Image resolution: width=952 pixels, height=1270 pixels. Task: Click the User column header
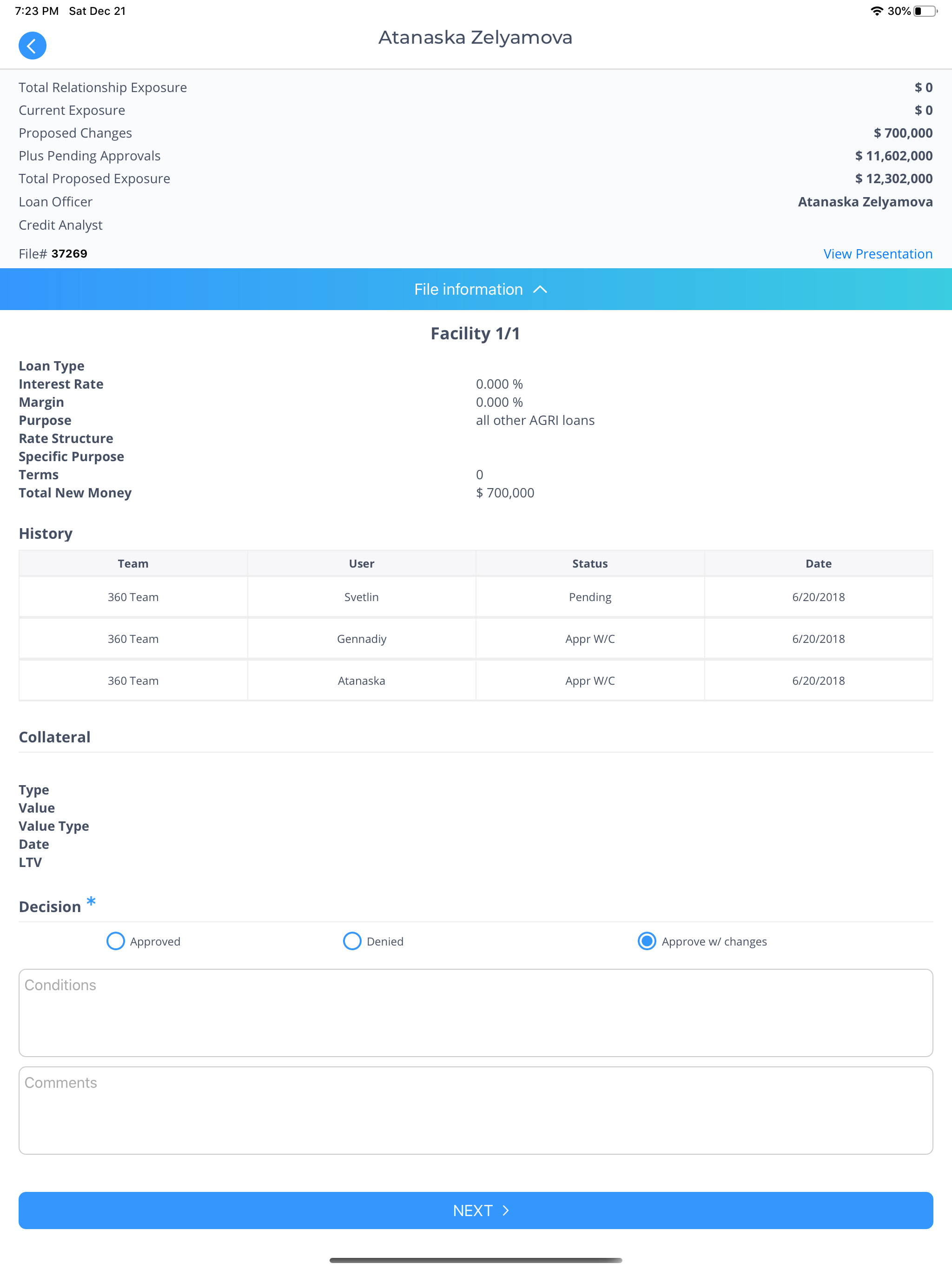pyautogui.click(x=362, y=564)
